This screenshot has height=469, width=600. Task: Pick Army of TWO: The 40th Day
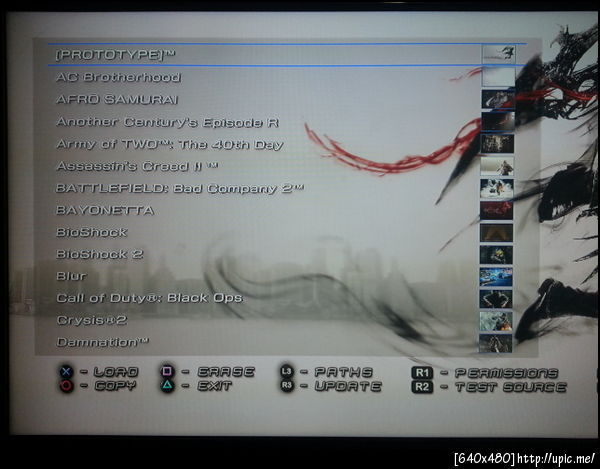pyautogui.click(x=170, y=144)
